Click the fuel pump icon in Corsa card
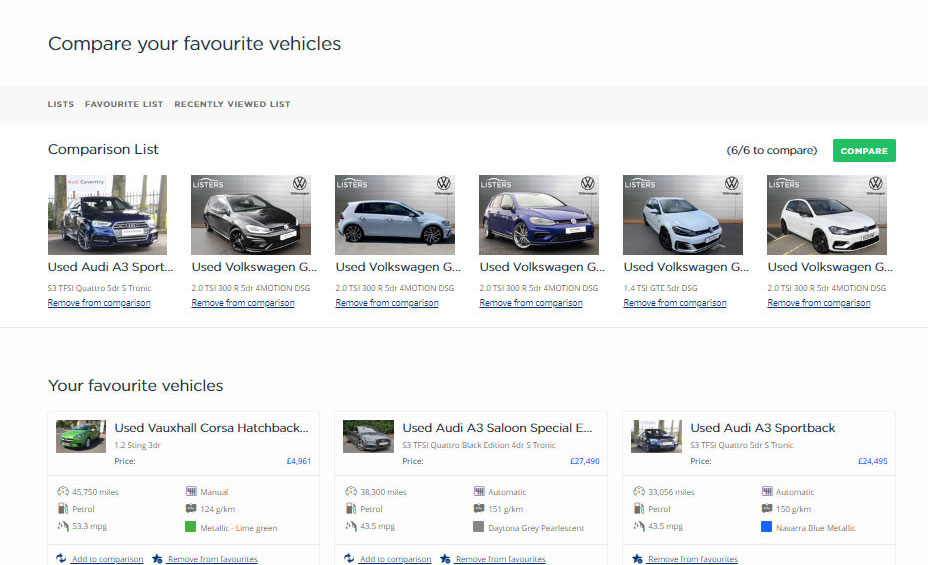The height and width of the screenshot is (565, 928). pos(63,508)
